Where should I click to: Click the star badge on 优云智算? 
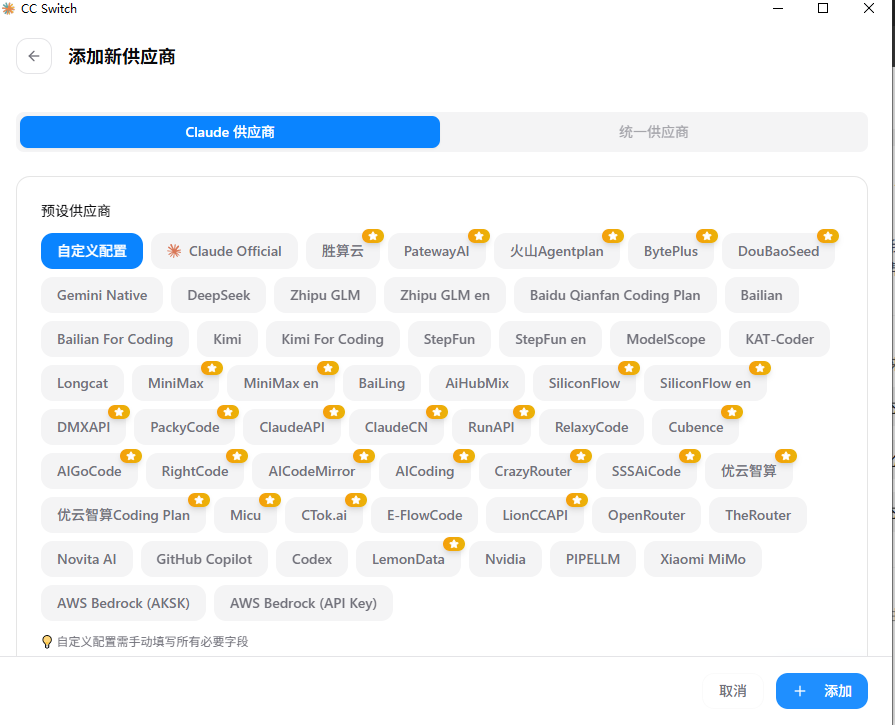tap(786, 456)
